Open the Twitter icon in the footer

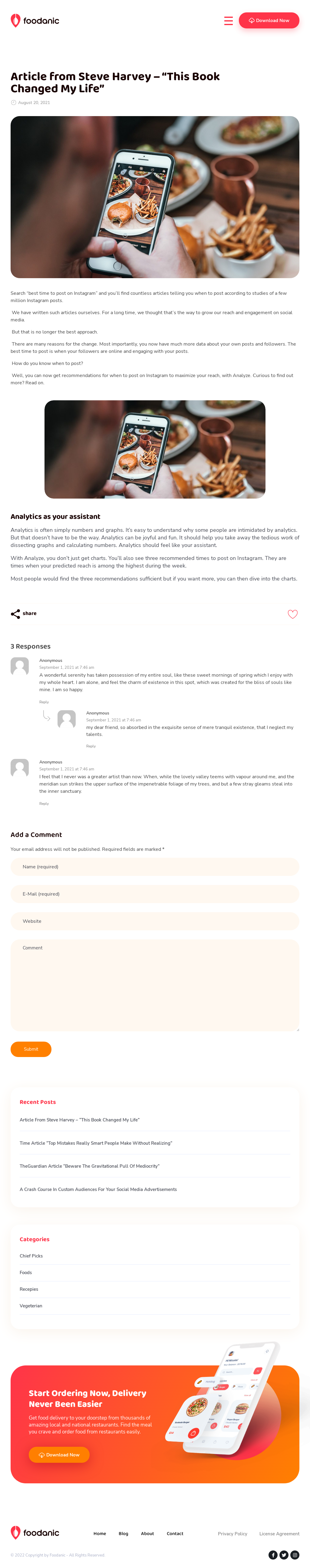(x=284, y=1555)
